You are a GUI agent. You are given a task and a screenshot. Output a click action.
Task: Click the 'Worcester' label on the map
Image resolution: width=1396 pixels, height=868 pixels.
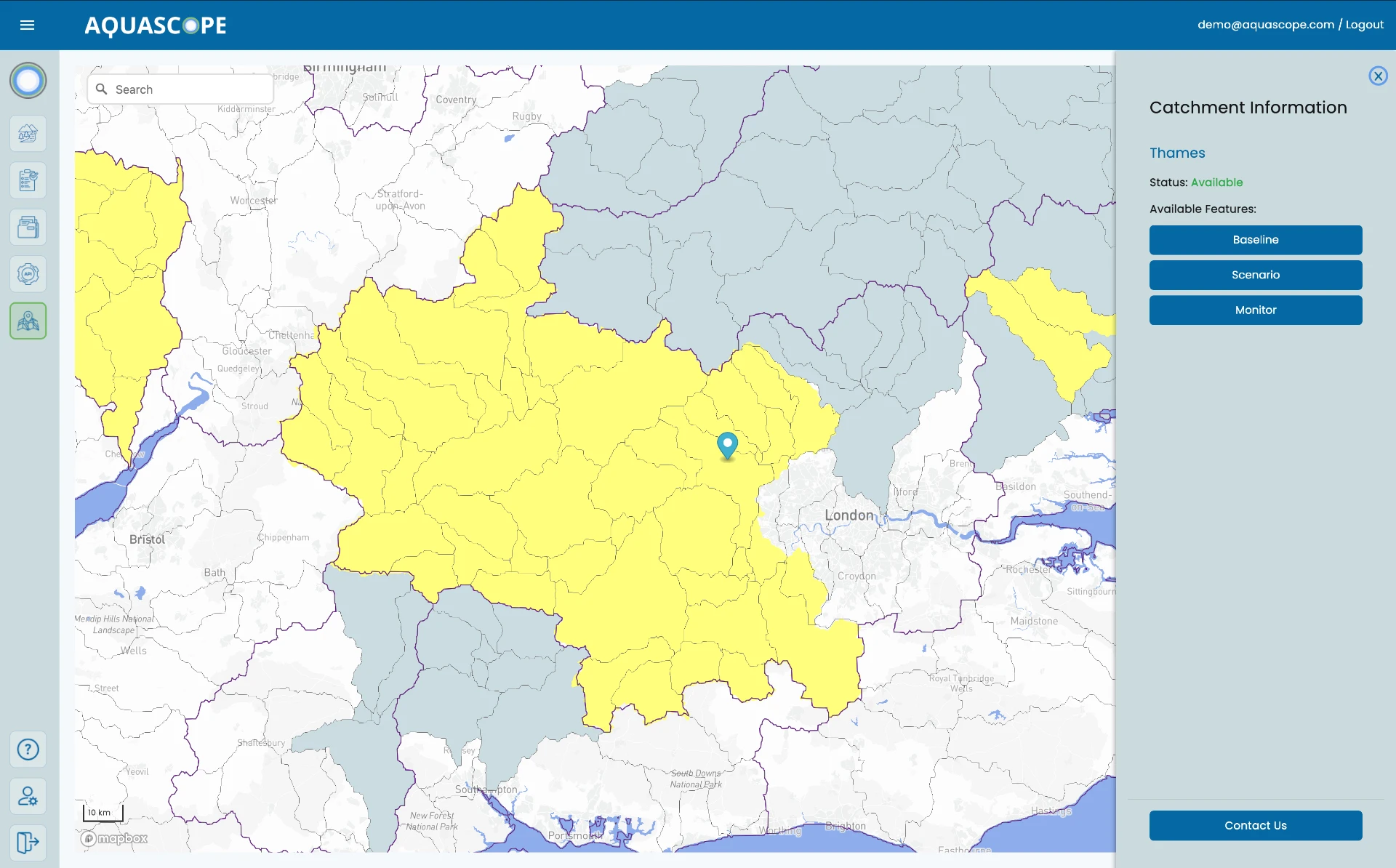click(254, 201)
